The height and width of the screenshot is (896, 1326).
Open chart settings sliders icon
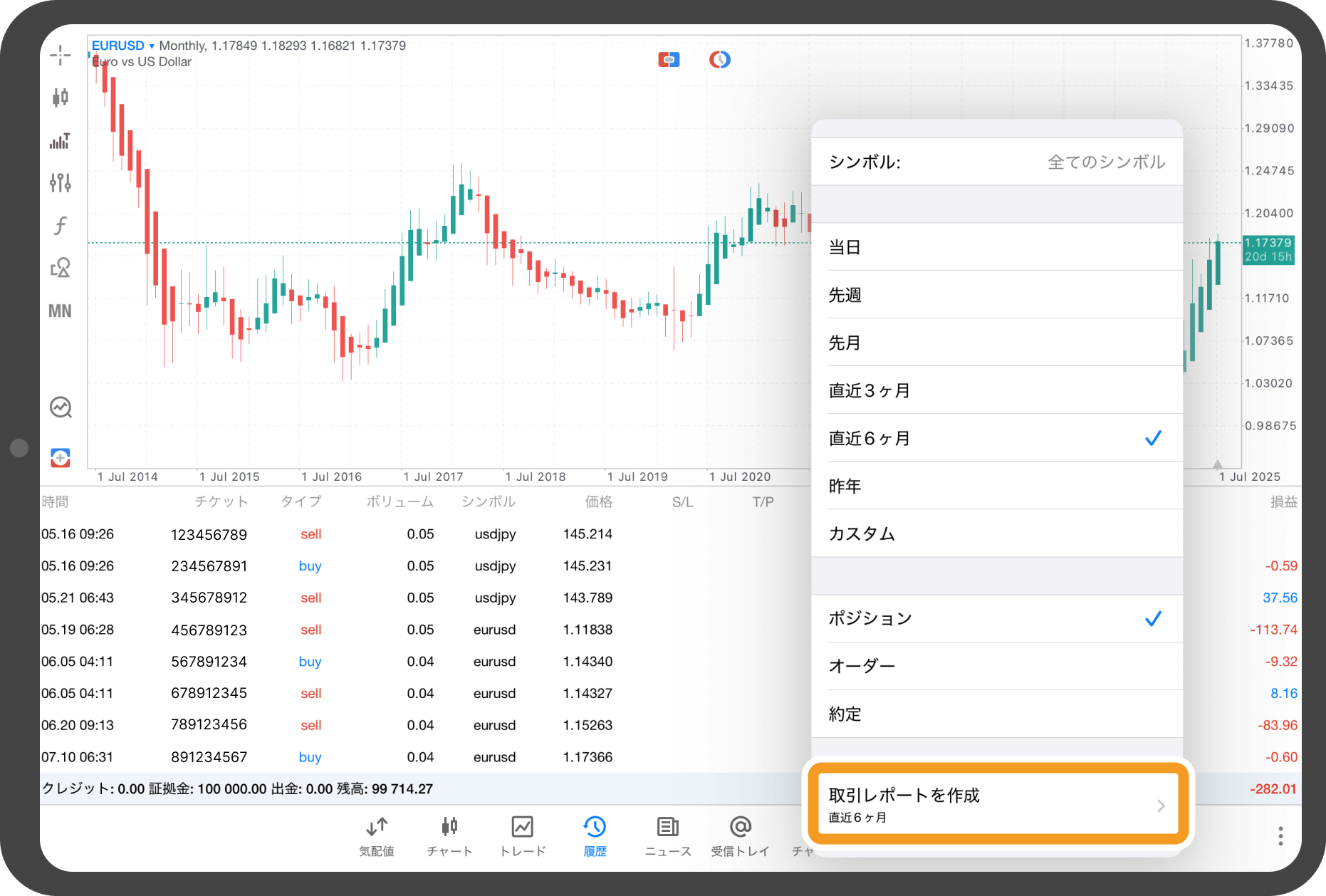click(61, 183)
